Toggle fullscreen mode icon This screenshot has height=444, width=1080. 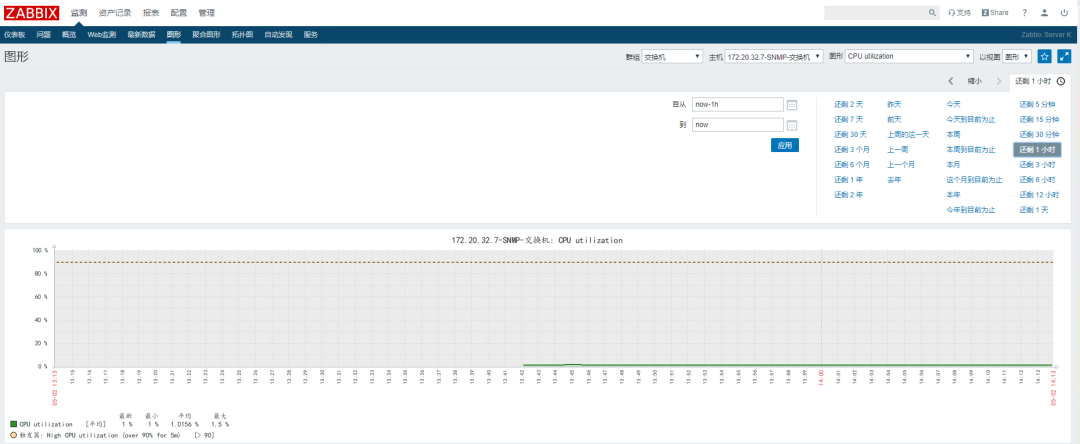tap(1064, 56)
